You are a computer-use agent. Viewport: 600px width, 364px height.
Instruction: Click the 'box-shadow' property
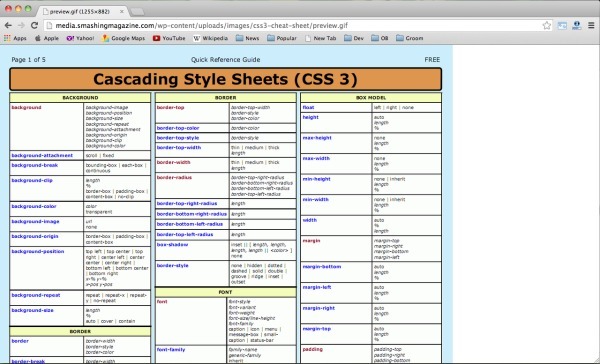[x=172, y=245]
